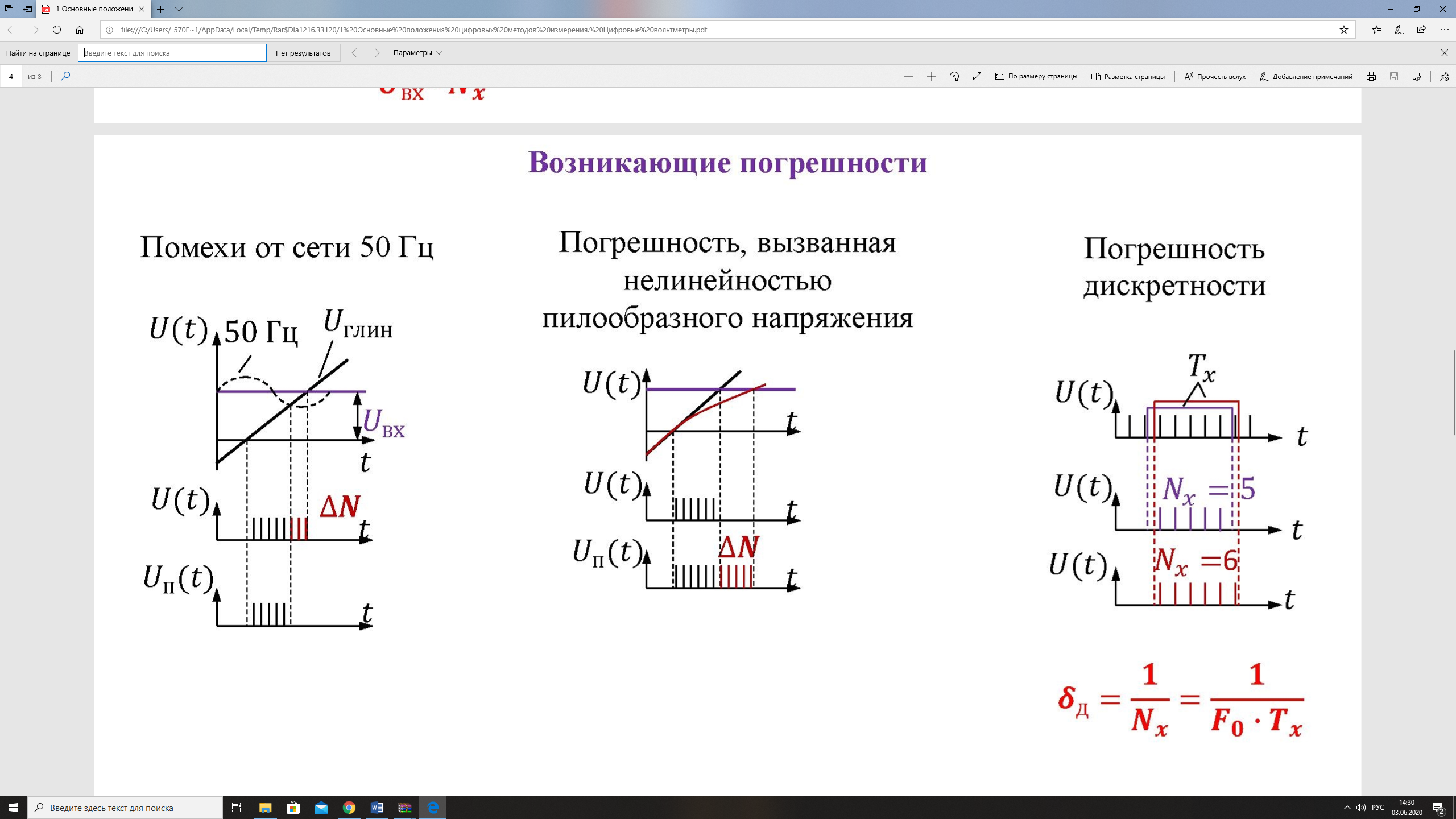1456x819 pixels.
Task: Open the clock and date flyout
Action: [1407, 808]
